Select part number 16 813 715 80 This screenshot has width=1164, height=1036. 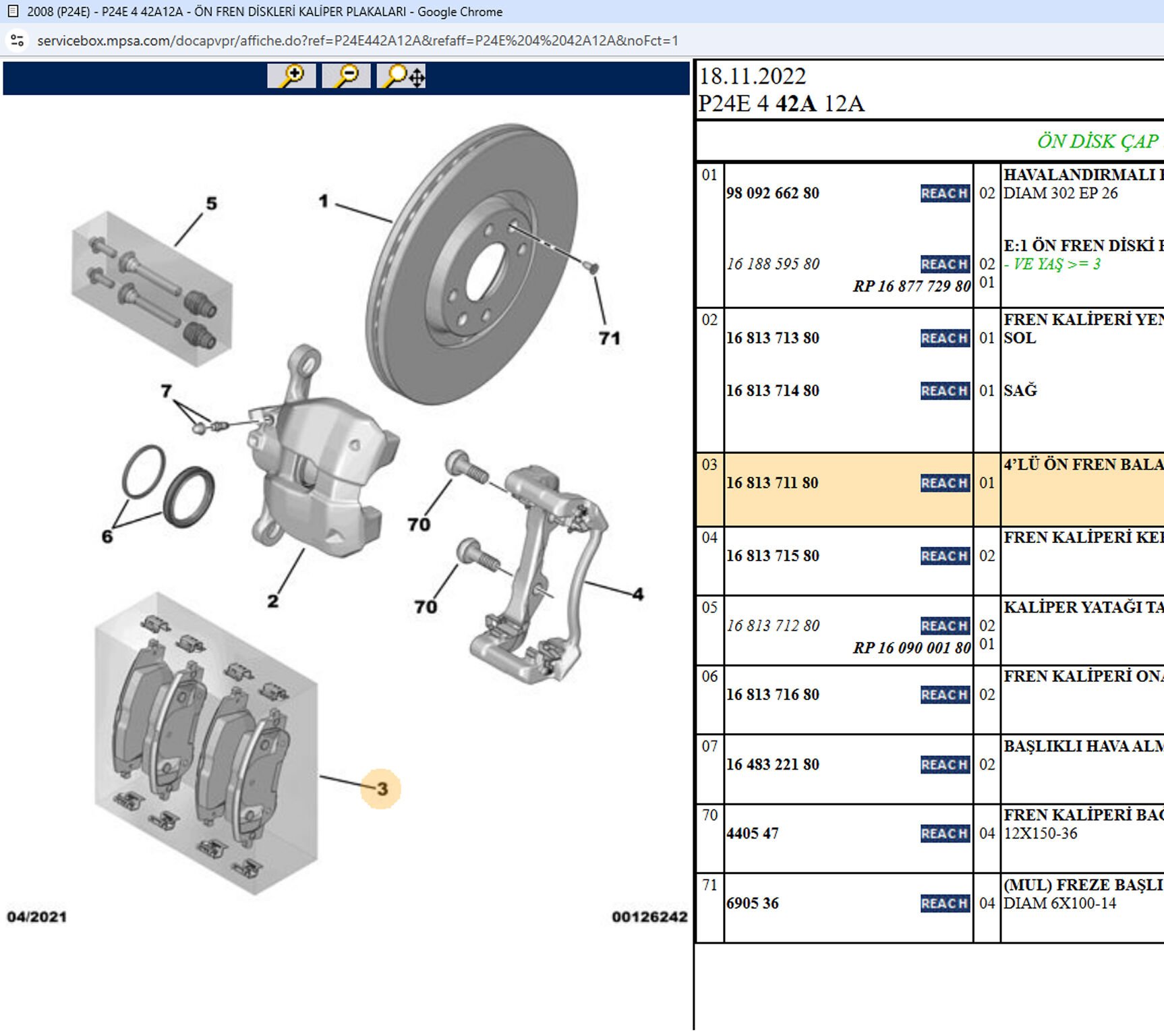pyautogui.click(x=772, y=556)
